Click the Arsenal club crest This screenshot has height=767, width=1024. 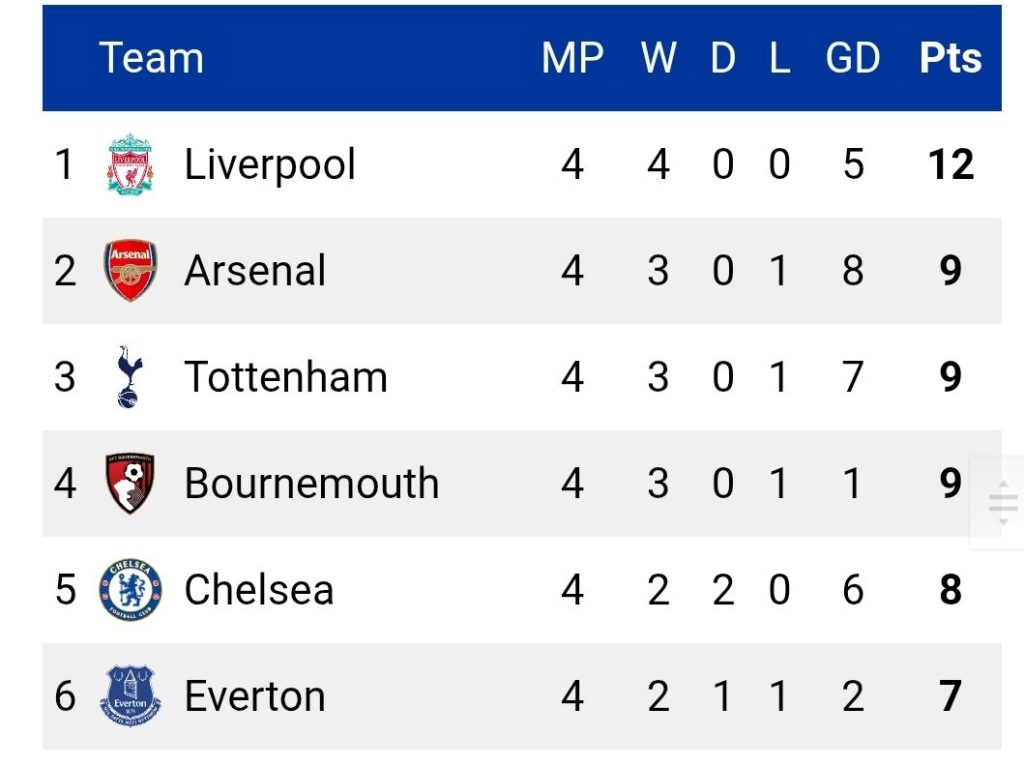(x=130, y=270)
